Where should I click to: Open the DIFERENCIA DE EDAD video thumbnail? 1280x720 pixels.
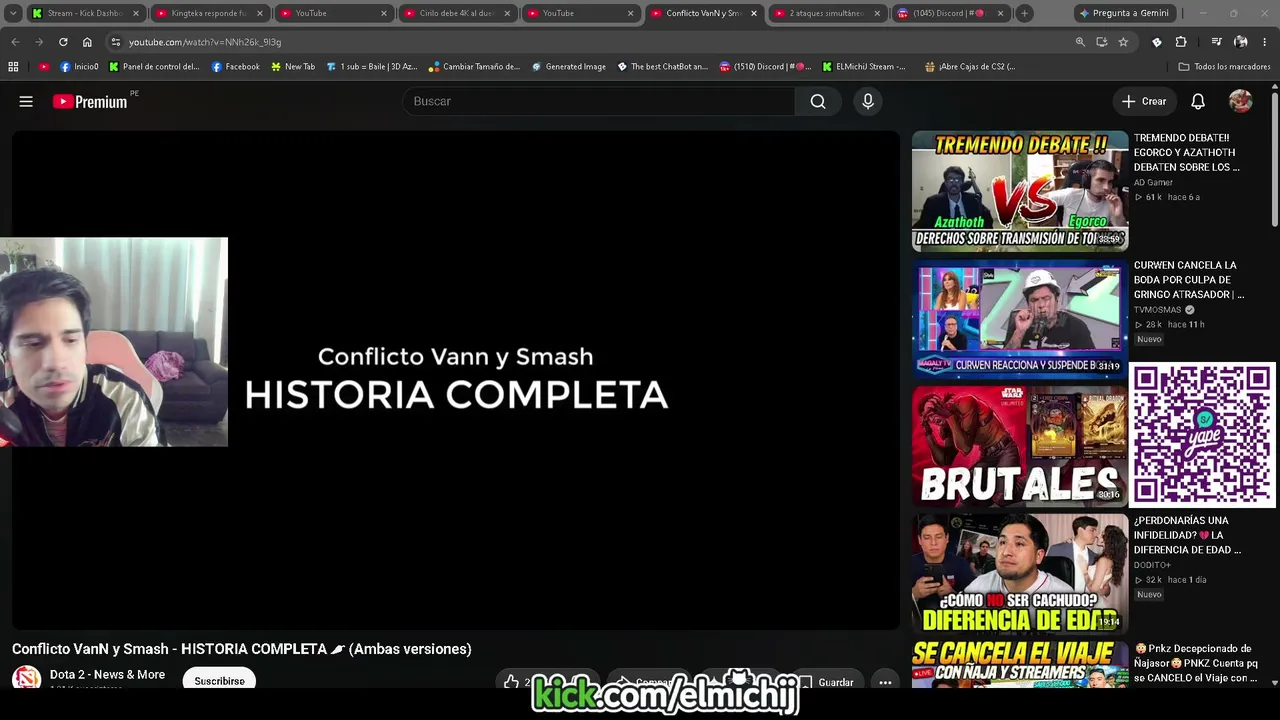pyautogui.click(x=1020, y=574)
